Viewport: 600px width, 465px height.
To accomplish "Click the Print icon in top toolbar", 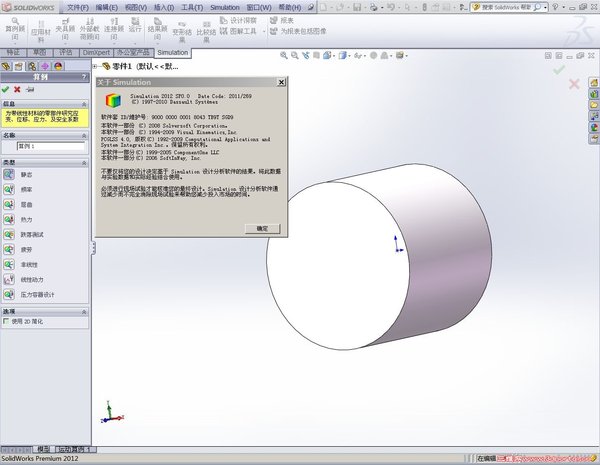I will 373,7.
